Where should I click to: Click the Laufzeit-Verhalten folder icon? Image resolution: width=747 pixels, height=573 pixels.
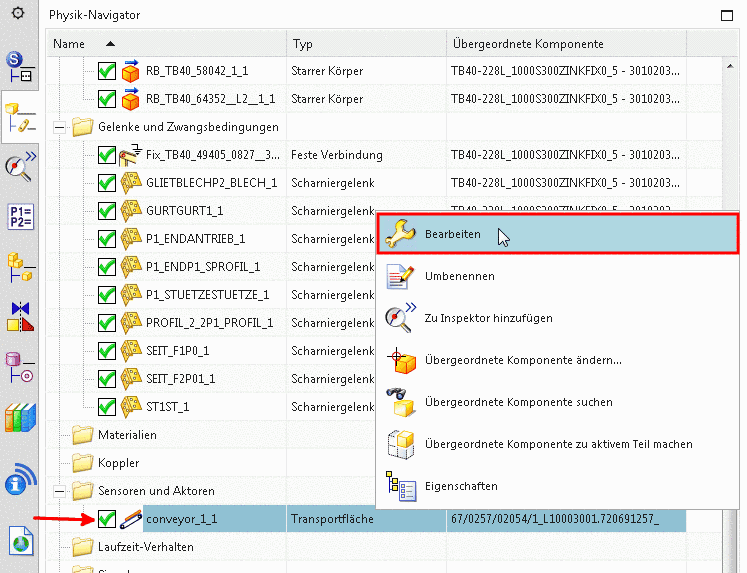82,547
